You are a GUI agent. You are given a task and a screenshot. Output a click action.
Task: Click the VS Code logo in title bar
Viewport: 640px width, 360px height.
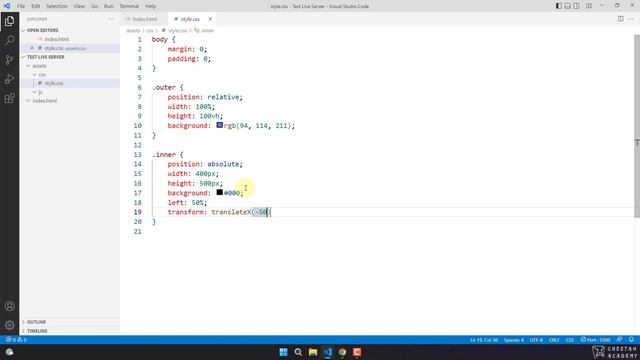[x=7, y=6]
